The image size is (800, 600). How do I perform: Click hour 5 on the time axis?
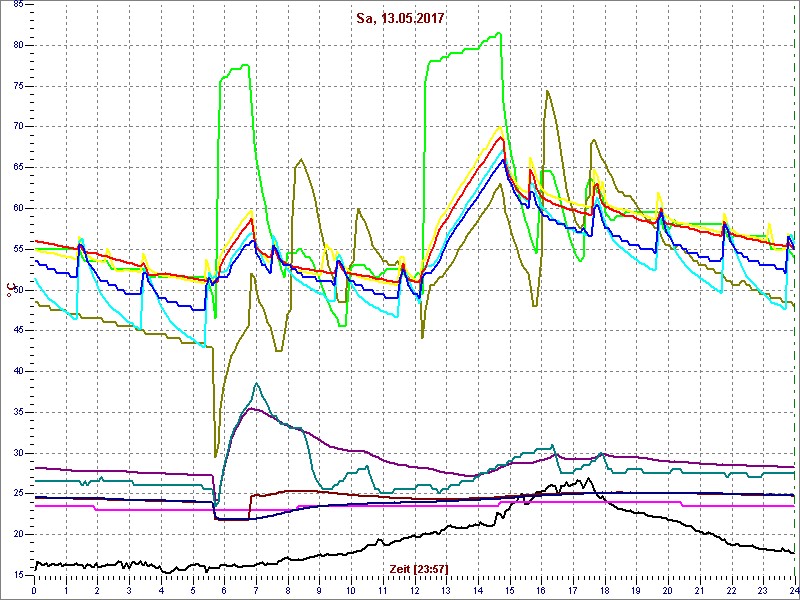click(x=193, y=590)
